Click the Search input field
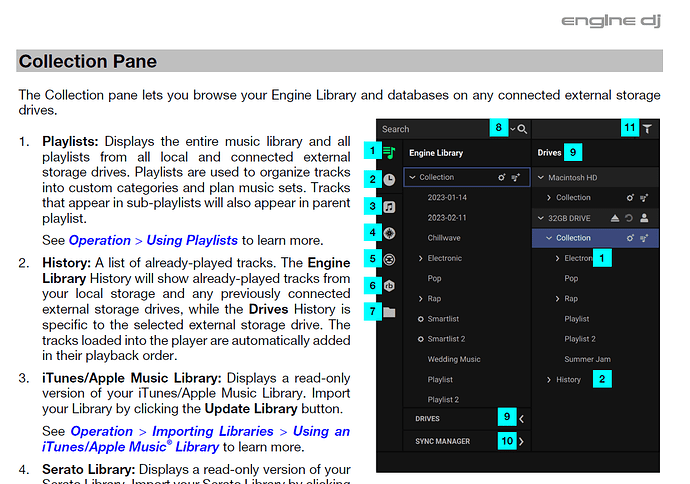 coord(433,129)
